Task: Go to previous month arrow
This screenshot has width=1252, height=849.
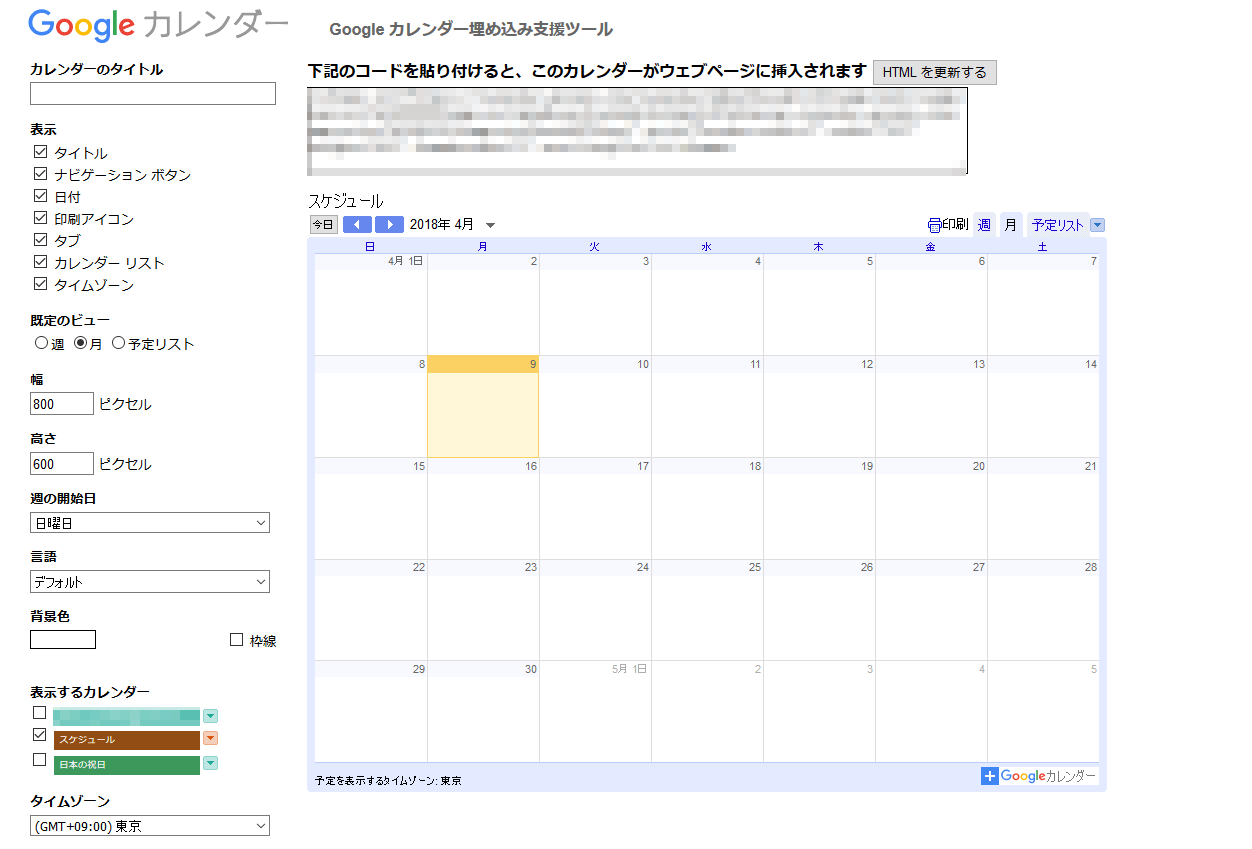Action: (357, 225)
